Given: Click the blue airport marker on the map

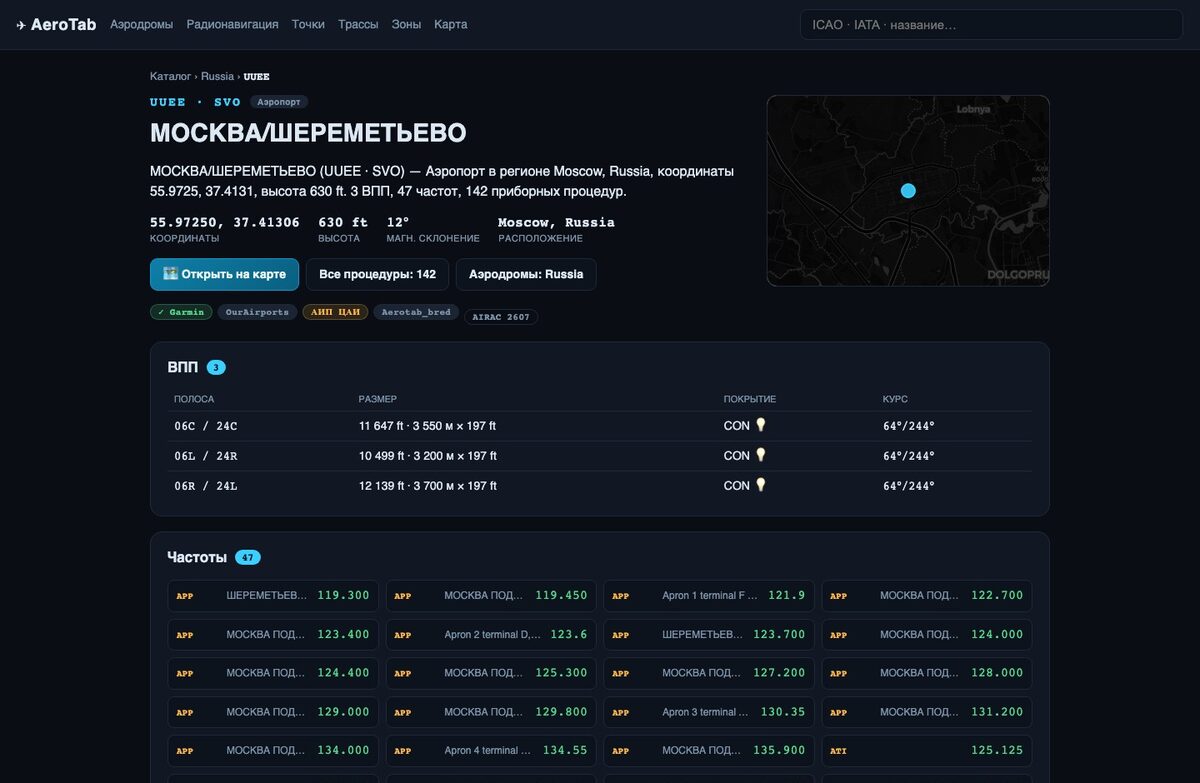Looking at the screenshot, I should (x=908, y=190).
